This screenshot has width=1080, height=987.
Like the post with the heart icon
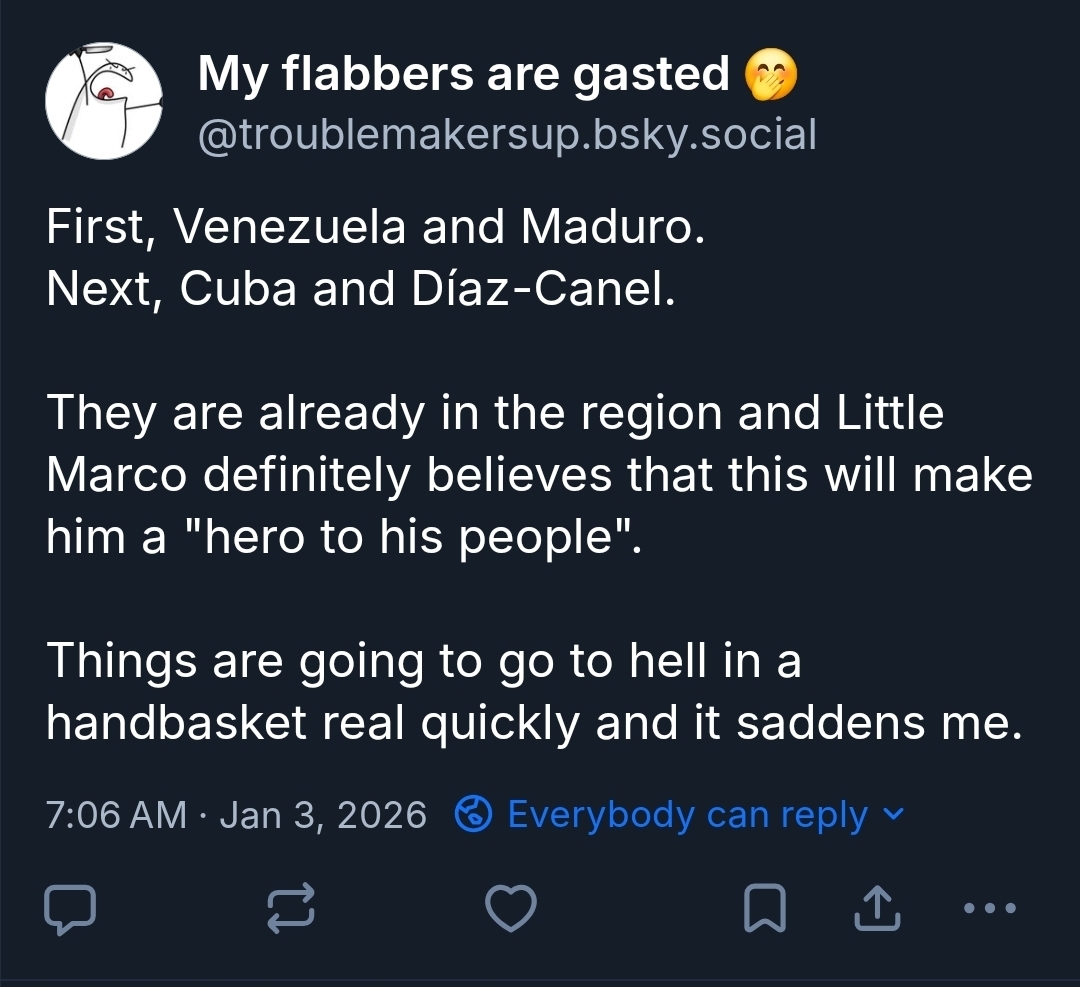click(511, 909)
